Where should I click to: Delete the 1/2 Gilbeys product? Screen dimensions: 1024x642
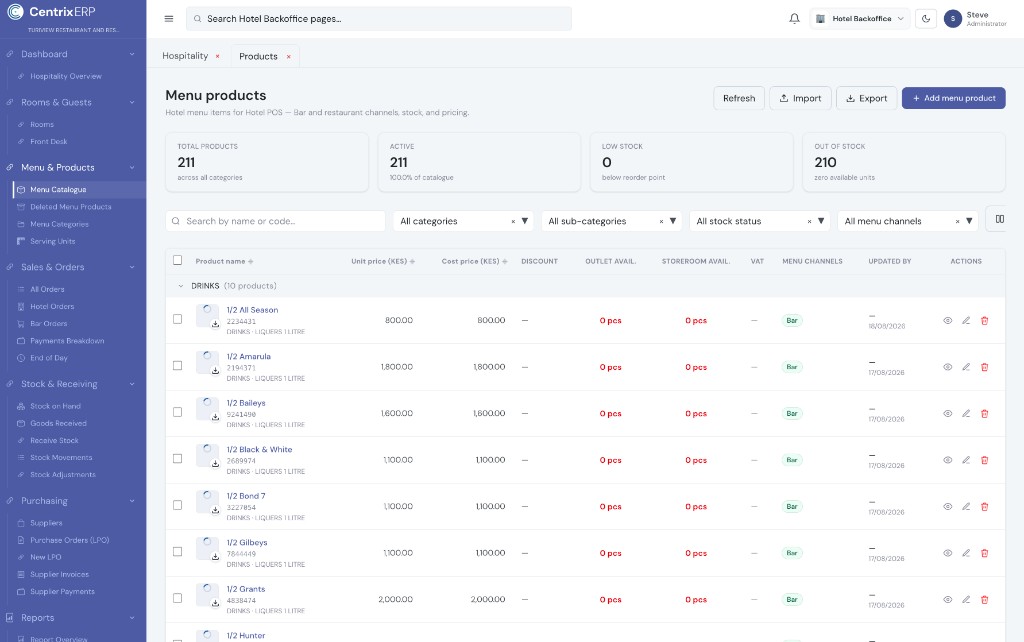pos(985,553)
